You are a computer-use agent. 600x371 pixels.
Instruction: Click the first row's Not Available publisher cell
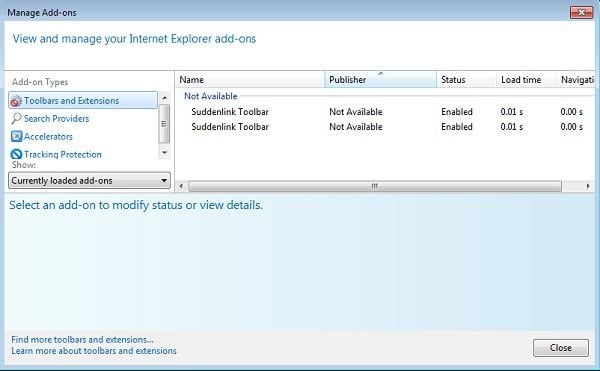pyautogui.click(x=356, y=112)
